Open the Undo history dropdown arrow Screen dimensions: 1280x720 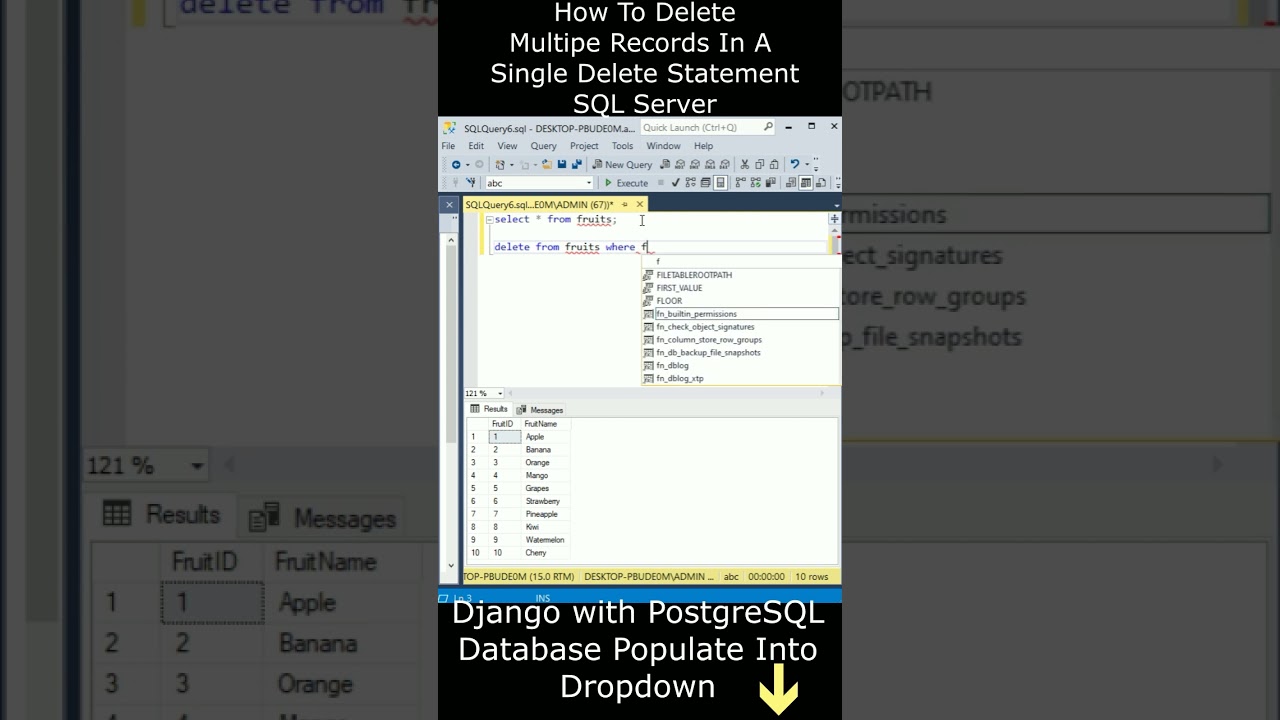(x=807, y=165)
